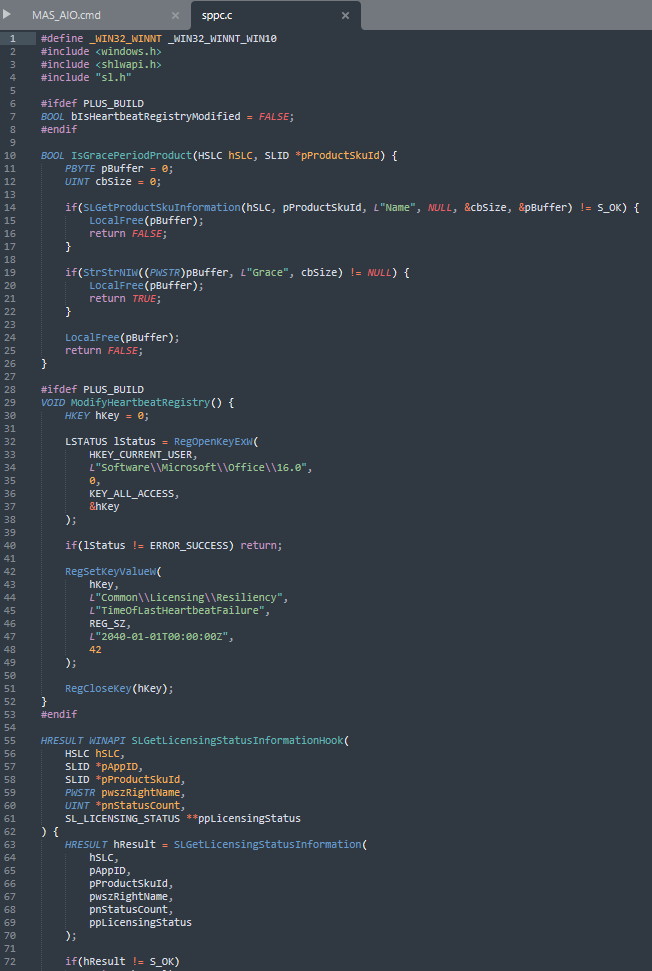Click the <shlwapi.h> include

pos(128,64)
